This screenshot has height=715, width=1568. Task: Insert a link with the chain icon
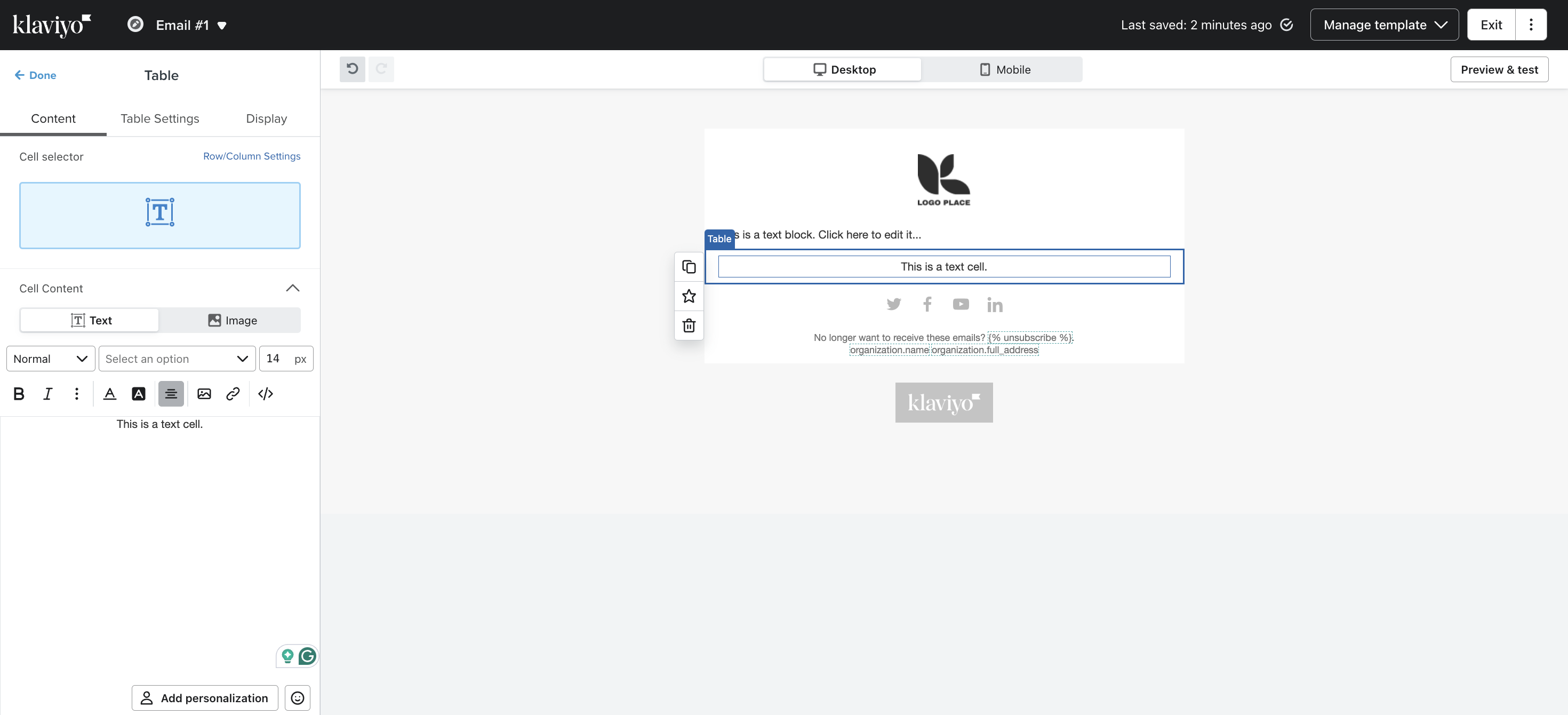coord(233,394)
